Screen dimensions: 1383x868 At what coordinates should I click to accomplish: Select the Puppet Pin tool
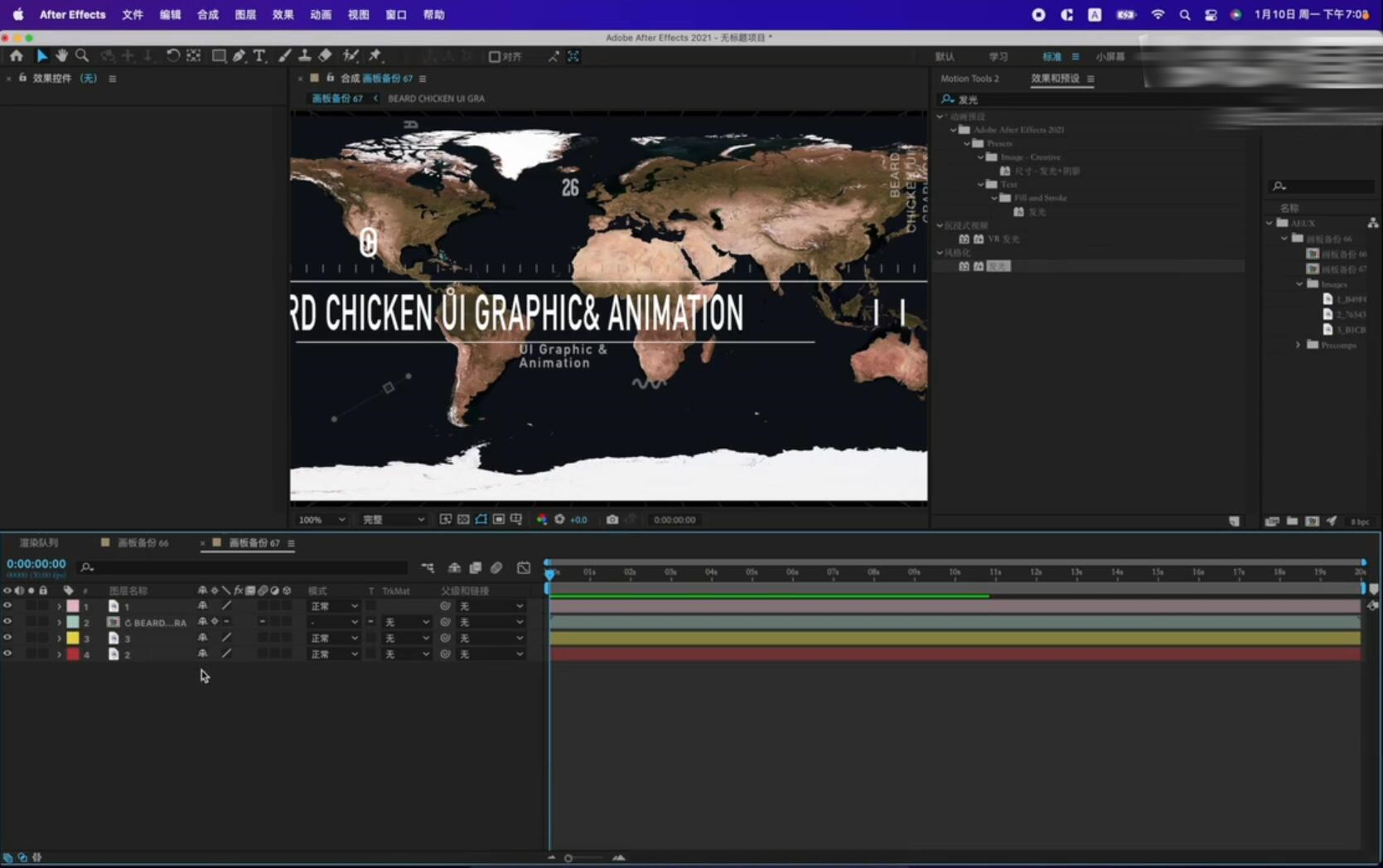tap(375, 55)
